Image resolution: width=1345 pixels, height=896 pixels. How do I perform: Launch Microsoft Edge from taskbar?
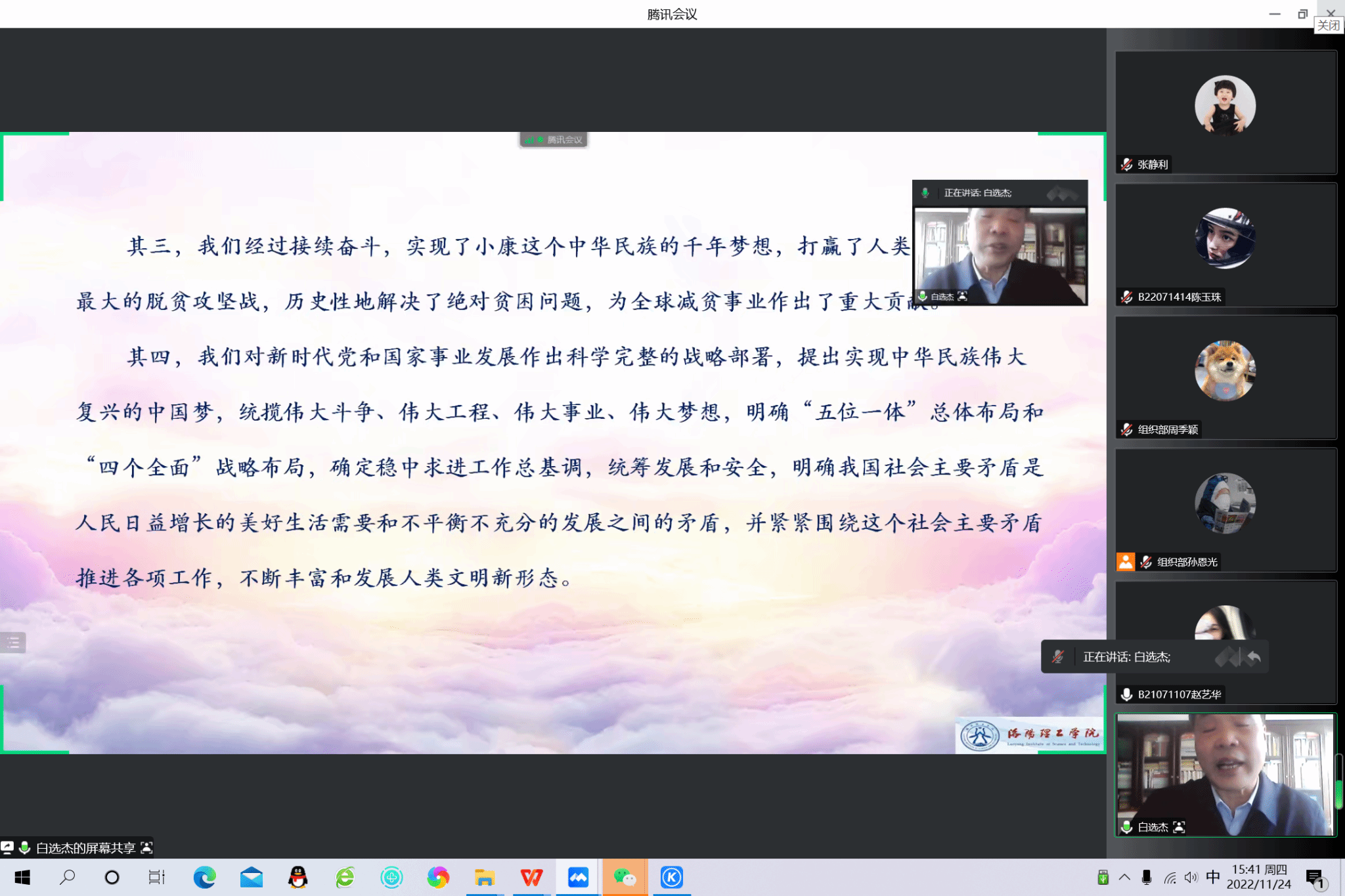pyautogui.click(x=204, y=877)
